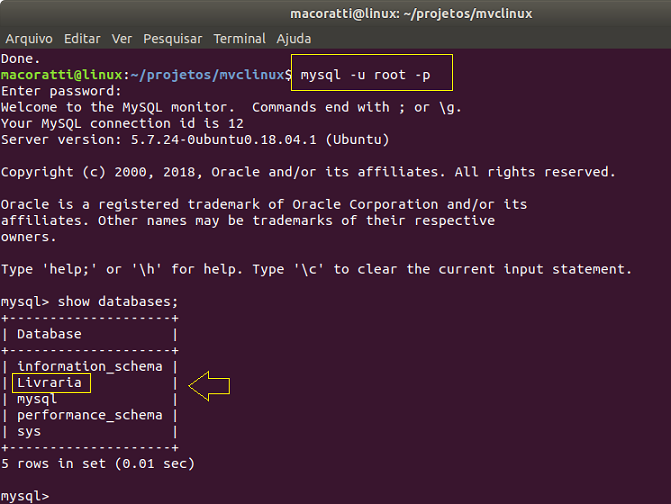Click the 'mysql -u root -p' command text

[x=365, y=75]
